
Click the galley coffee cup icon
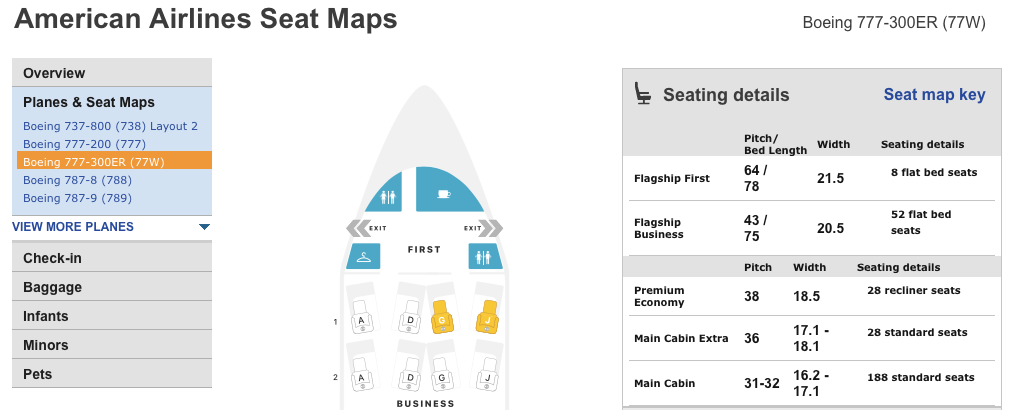pos(449,189)
